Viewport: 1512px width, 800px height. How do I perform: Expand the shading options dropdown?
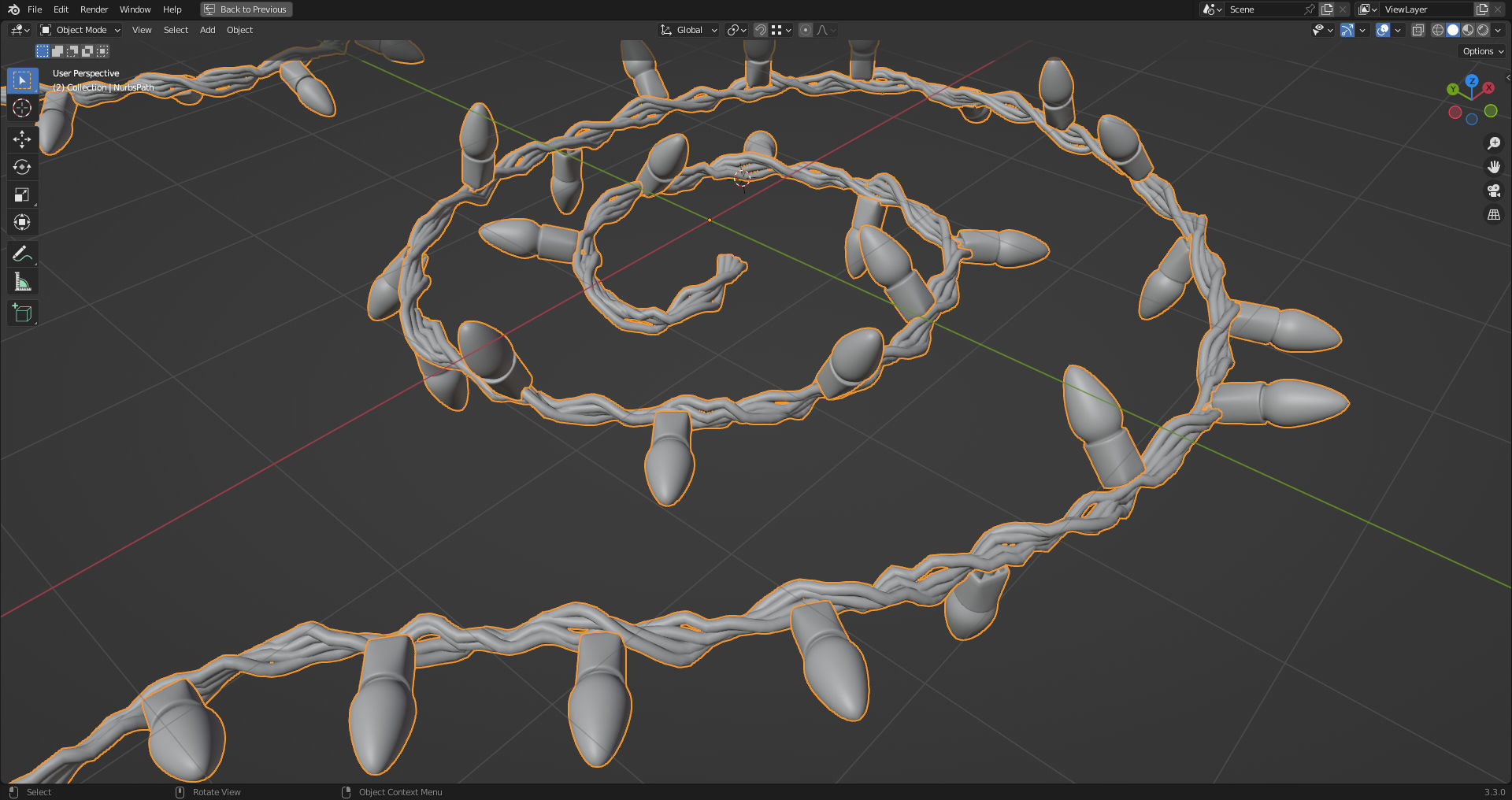[1498, 30]
